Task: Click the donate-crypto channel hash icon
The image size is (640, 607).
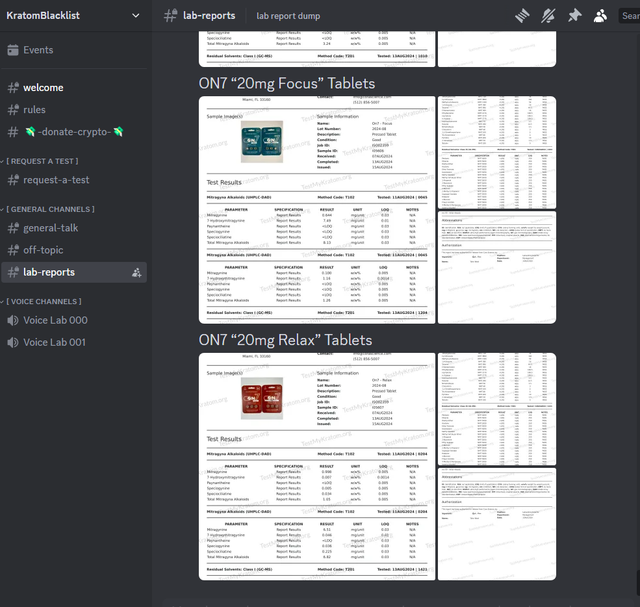Action: tap(13, 132)
